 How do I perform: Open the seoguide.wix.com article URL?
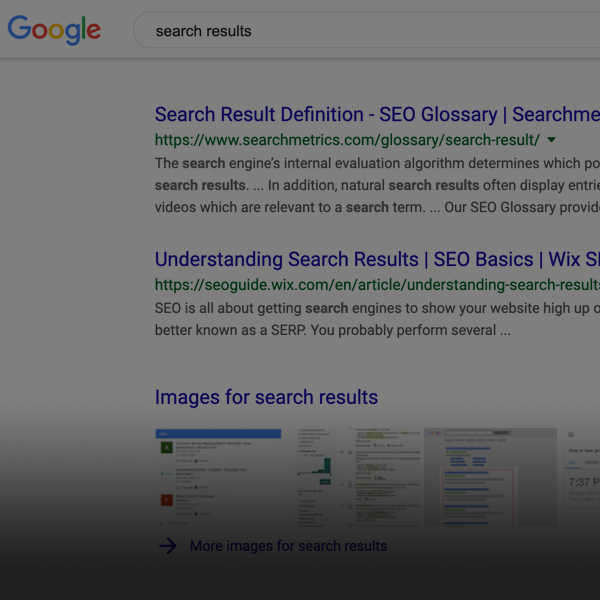coord(377,285)
